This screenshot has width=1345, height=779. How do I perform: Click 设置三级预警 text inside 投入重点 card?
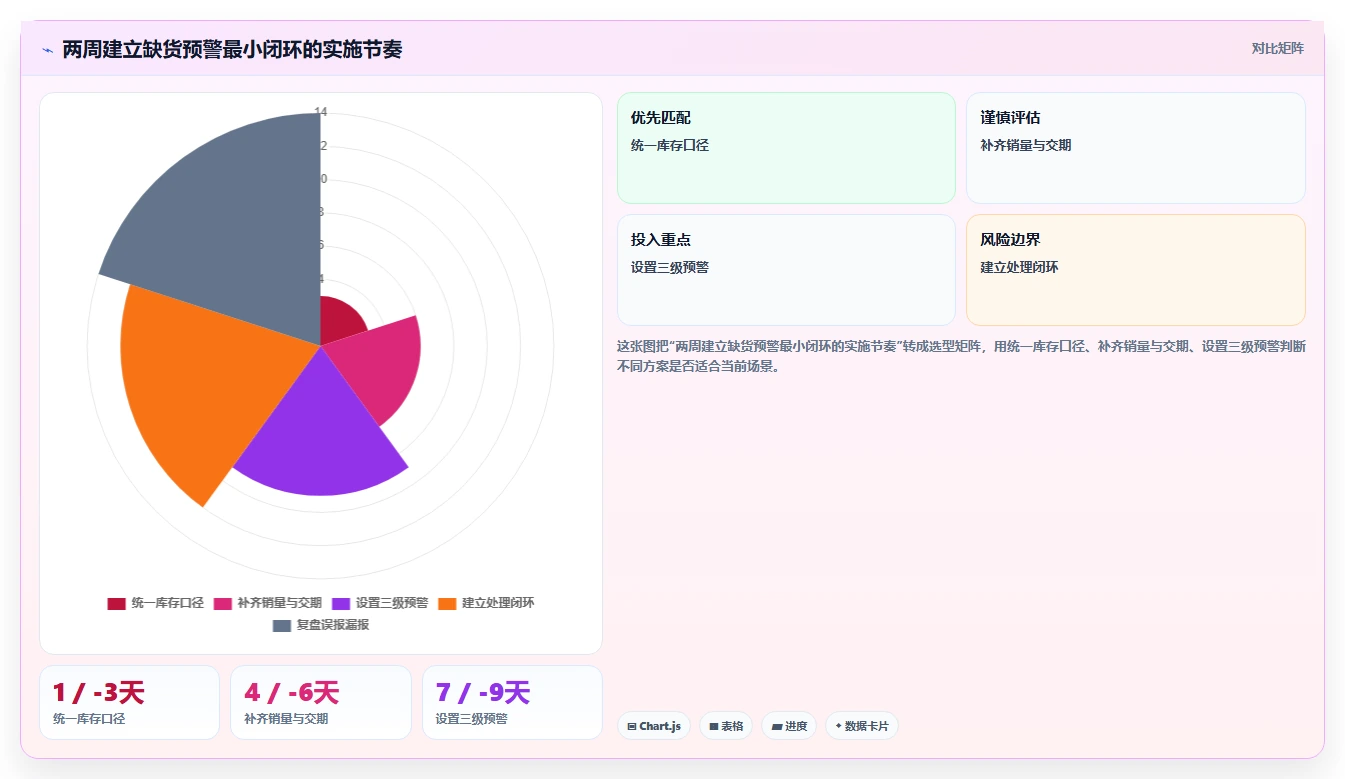[669, 267]
